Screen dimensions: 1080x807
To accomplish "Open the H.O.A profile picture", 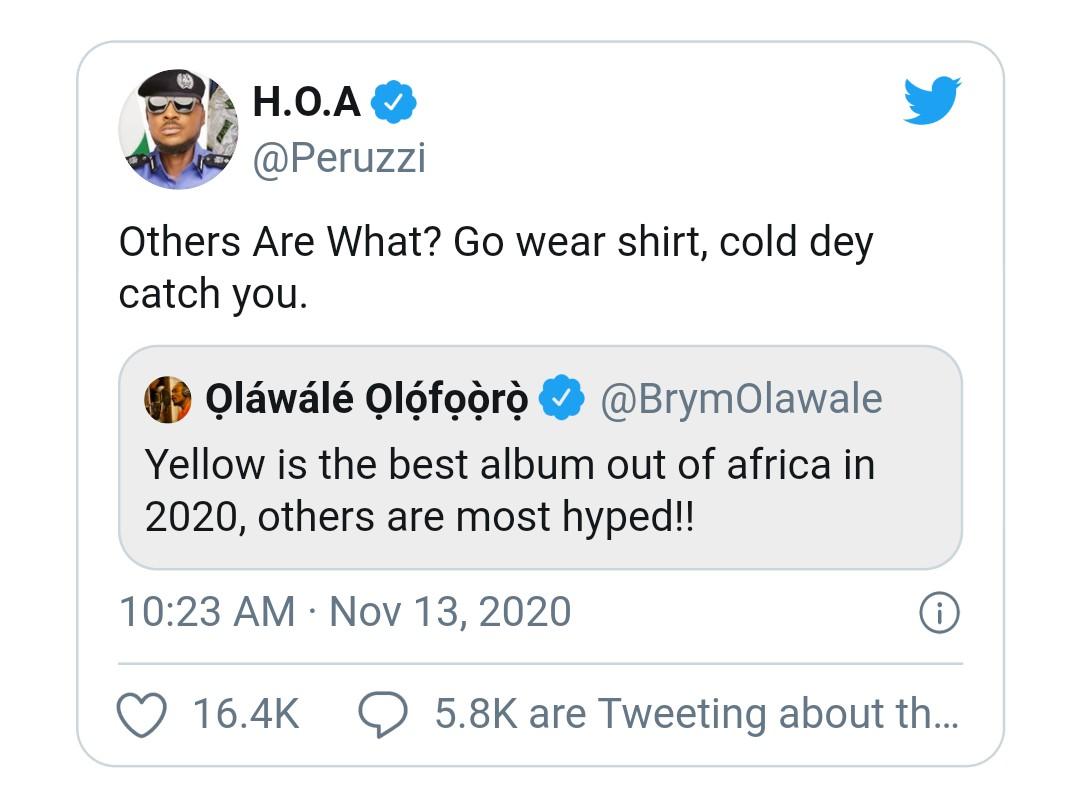I will click(178, 129).
